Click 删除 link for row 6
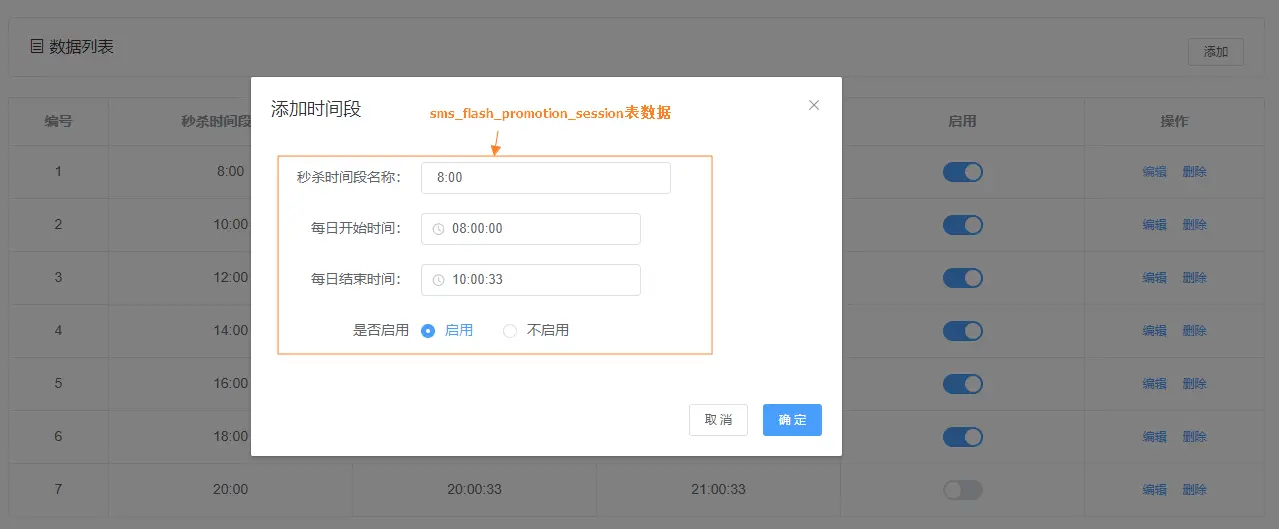This screenshot has height=529, width=1279. 1195,437
